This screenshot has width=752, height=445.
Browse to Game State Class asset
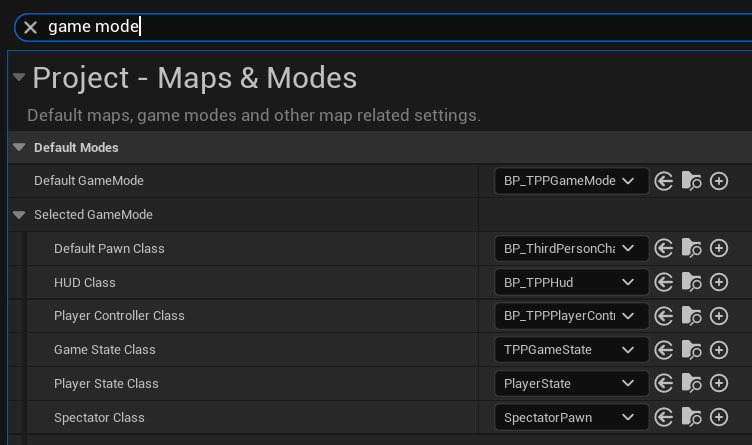pos(691,350)
